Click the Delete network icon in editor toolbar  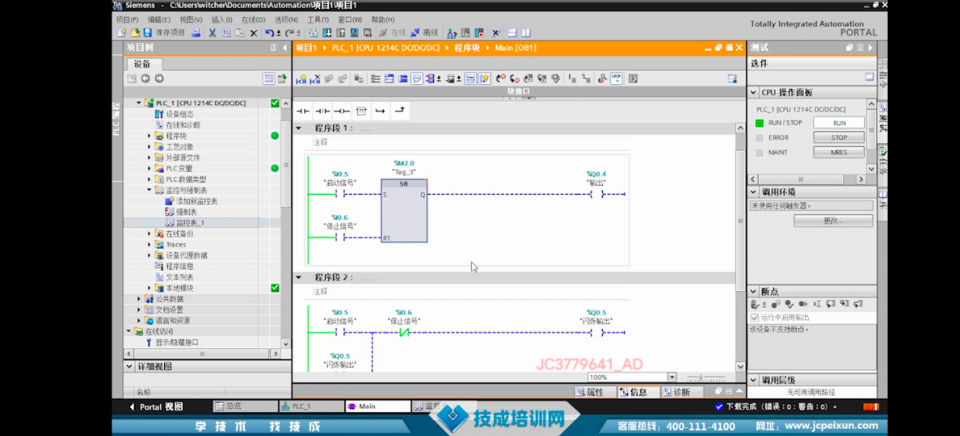tap(315, 78)
